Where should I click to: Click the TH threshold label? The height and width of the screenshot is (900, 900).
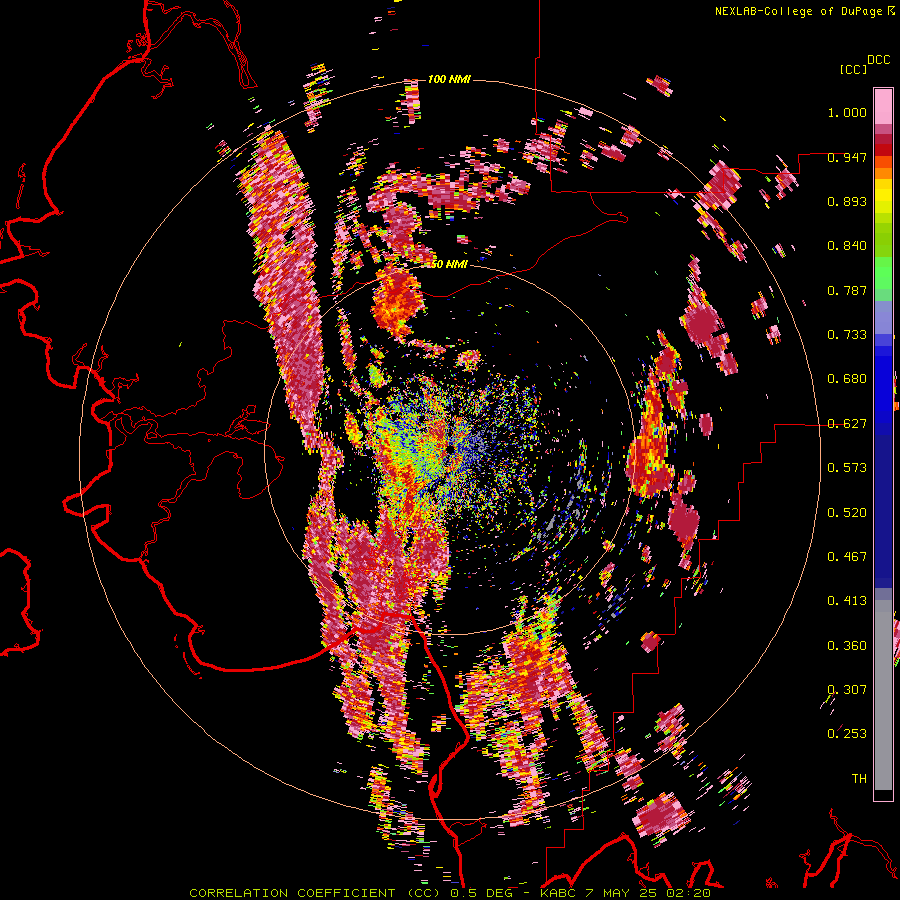(x=859, y=779)
